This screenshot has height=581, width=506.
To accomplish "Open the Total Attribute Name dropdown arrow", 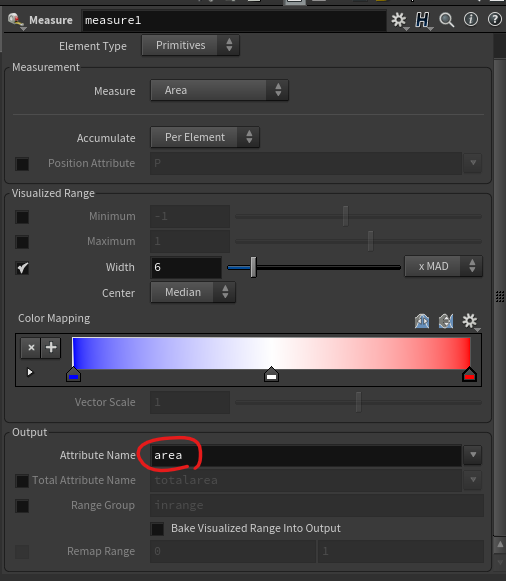I will (473, 480).
